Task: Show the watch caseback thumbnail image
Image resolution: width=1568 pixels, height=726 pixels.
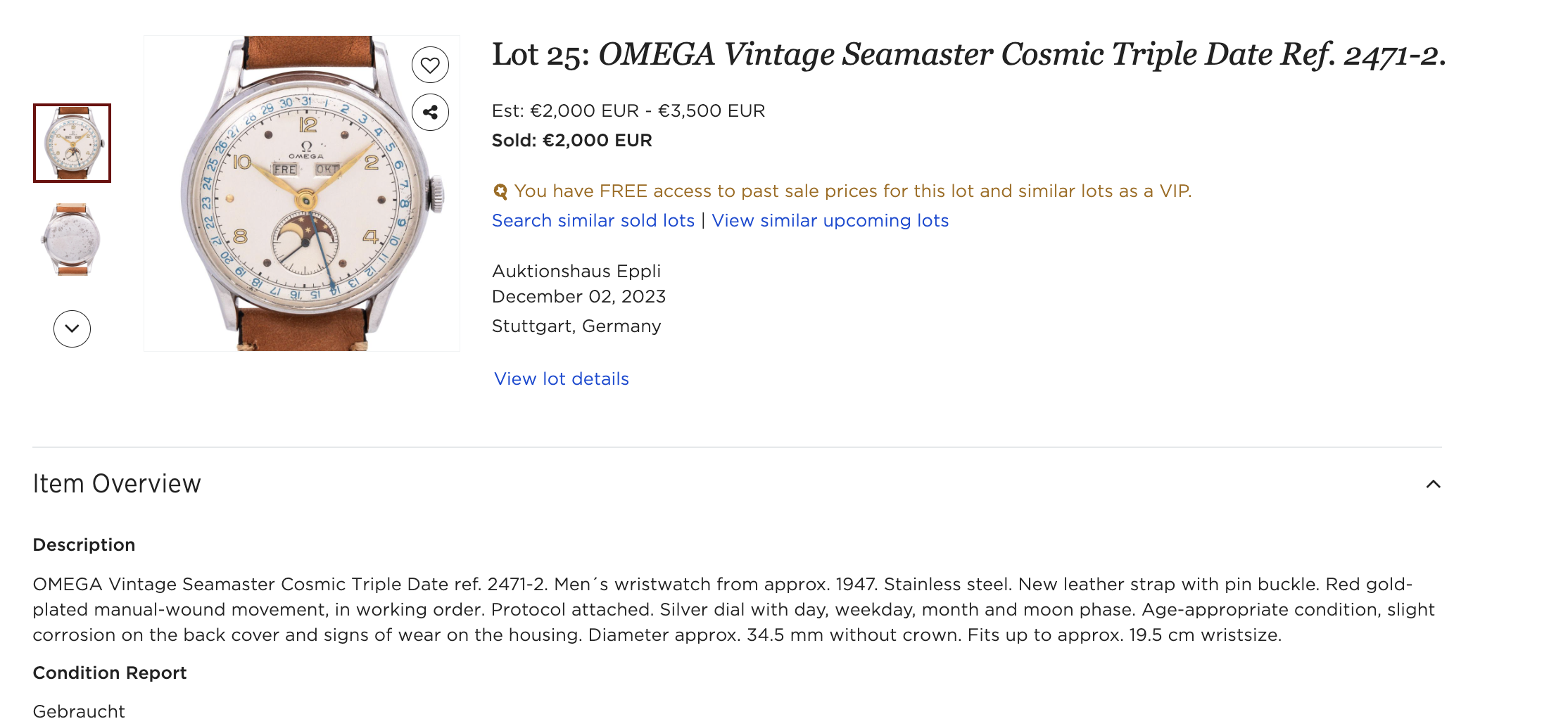Action: pyautogui.click(x=72, y=240)
